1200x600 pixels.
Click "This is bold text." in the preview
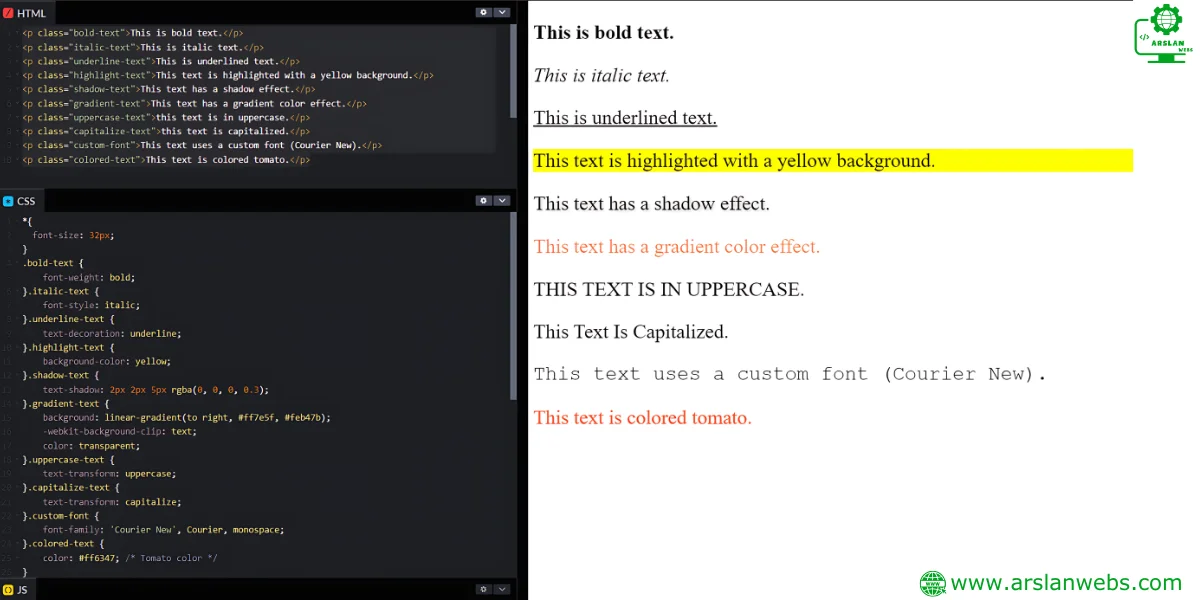click(604, 32)
